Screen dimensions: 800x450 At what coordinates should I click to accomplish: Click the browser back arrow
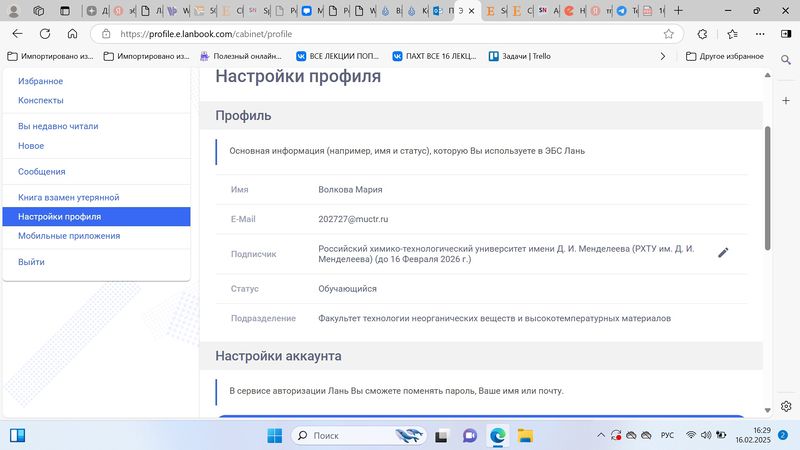pyautogui.click(x=17, y=33)
